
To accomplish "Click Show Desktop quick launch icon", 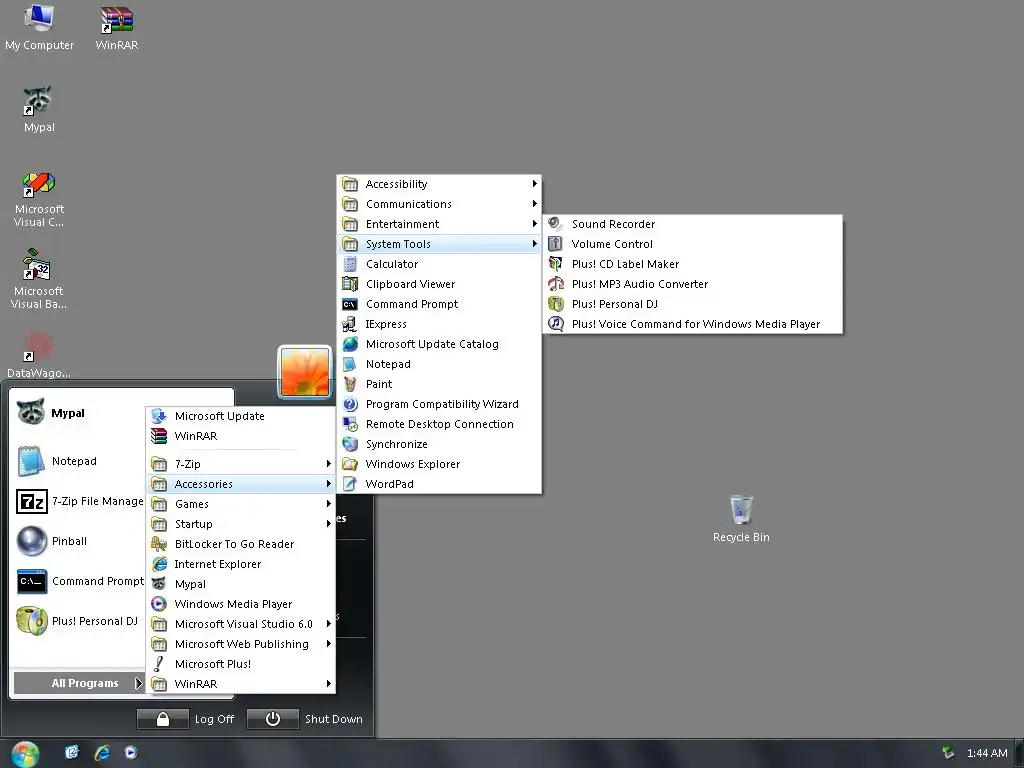I will [x=72, y=753].
